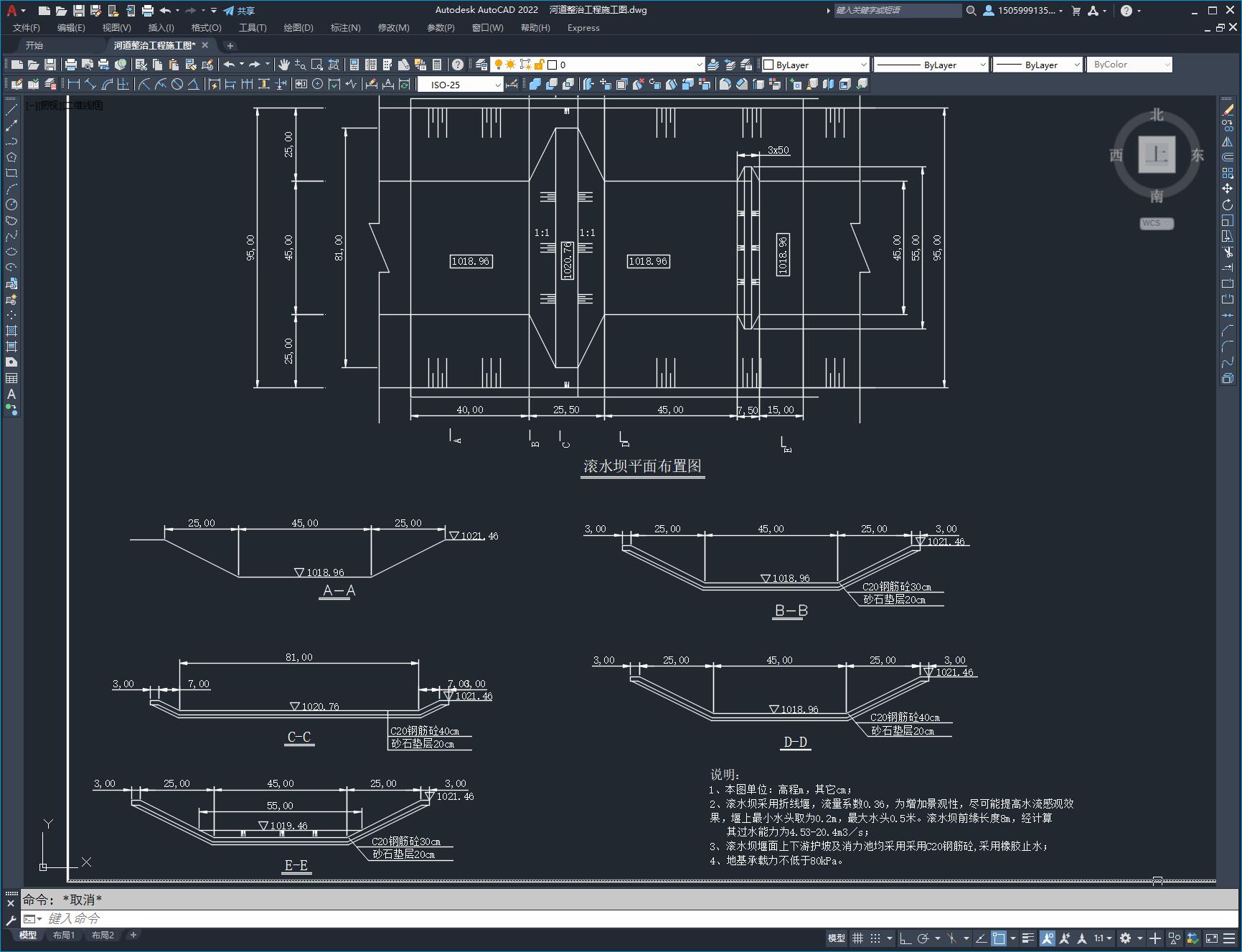Toggle Polar Tracking in status bar
This screenshot has height=952, width=1242.
(923, 938)
